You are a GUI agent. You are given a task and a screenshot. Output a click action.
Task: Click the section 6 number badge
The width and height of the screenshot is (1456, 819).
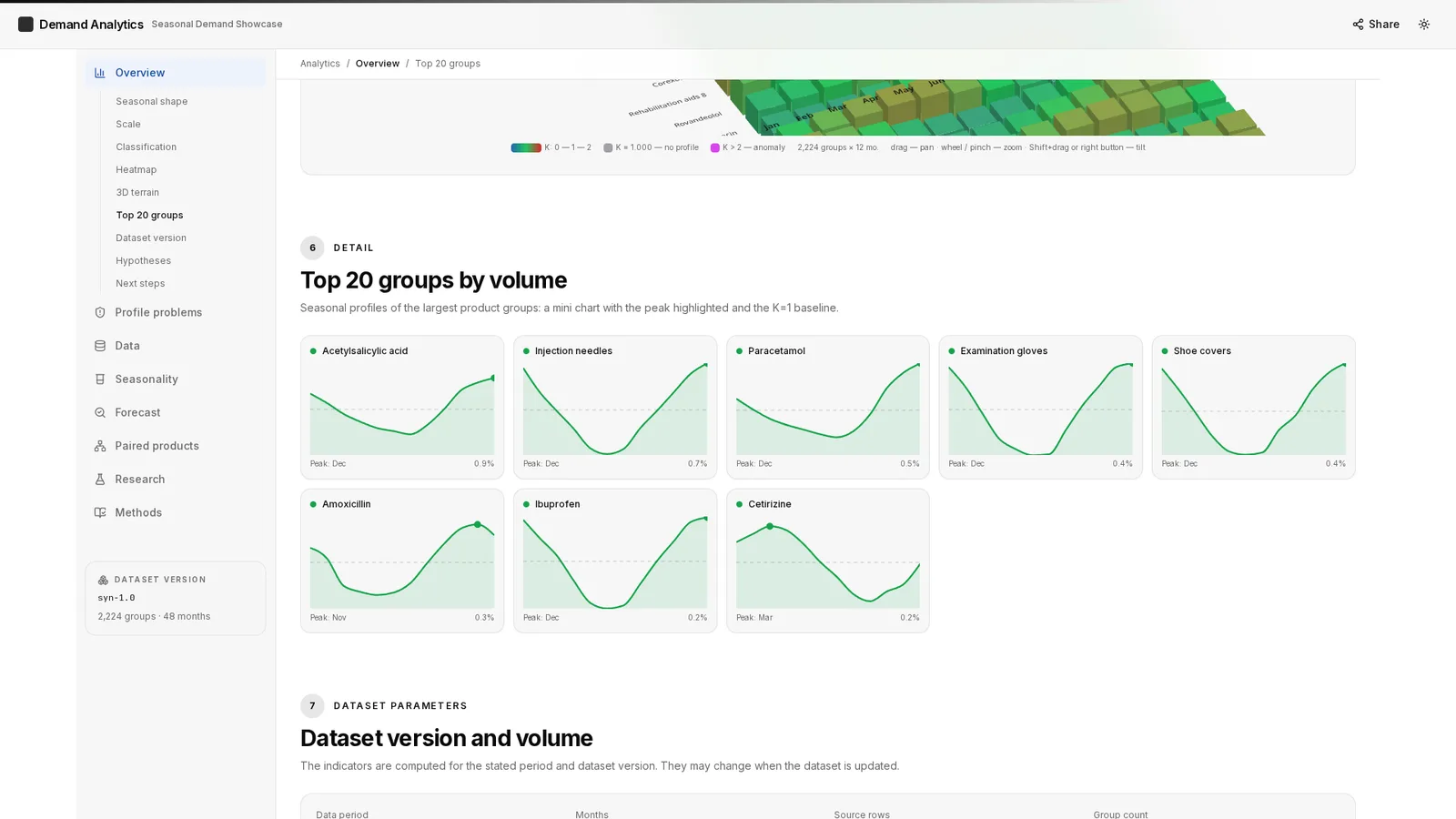(312, 248)
